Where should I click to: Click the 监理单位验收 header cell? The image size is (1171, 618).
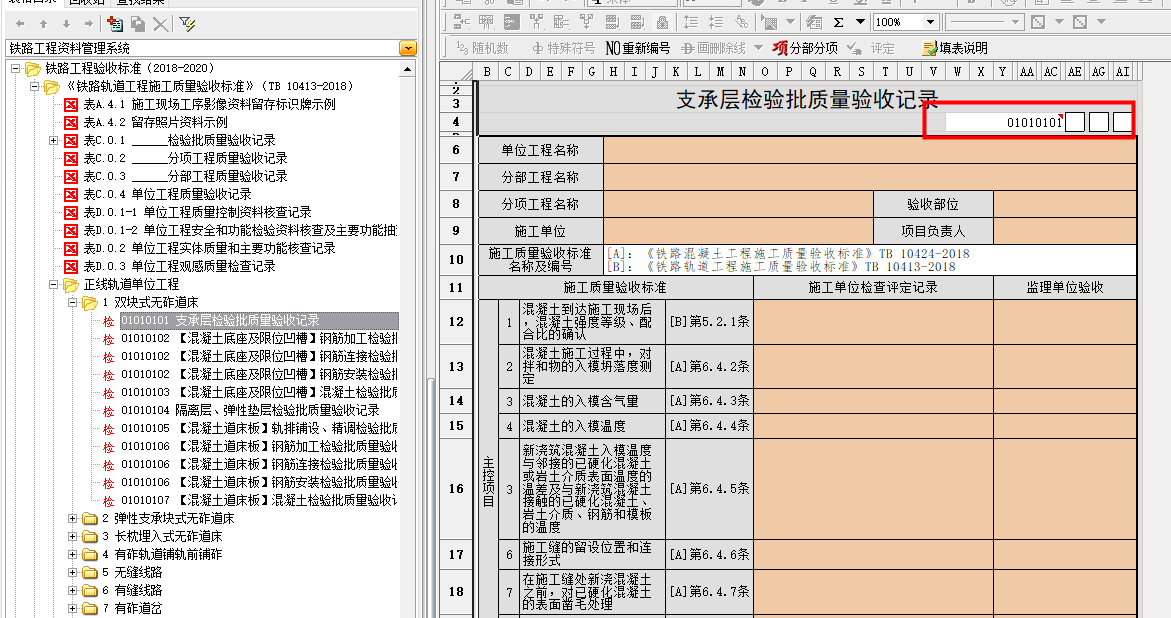(1065, 287)
